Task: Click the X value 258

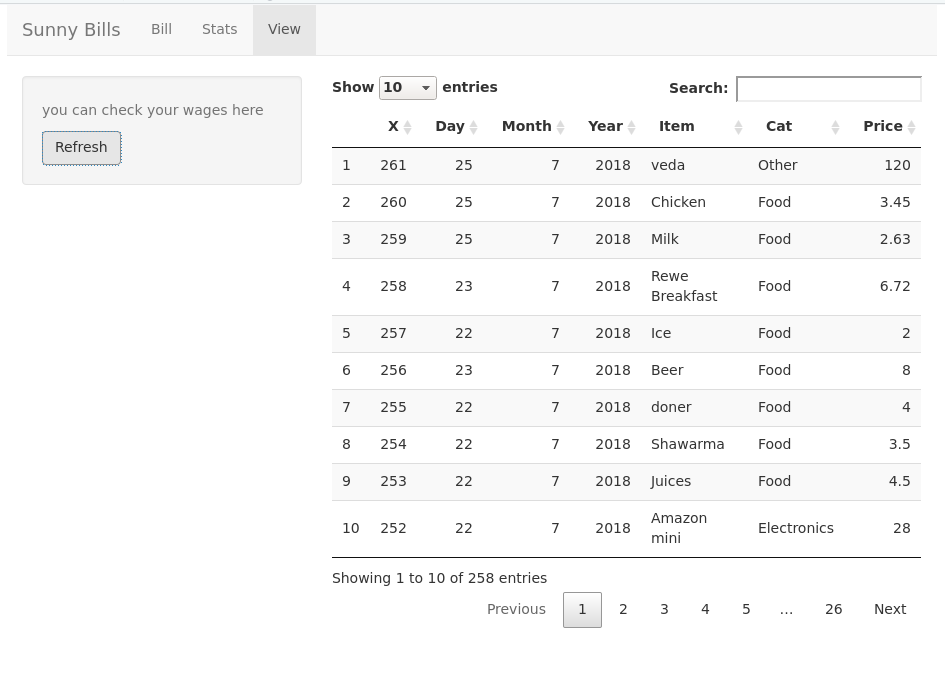Action: coord(393,286)
